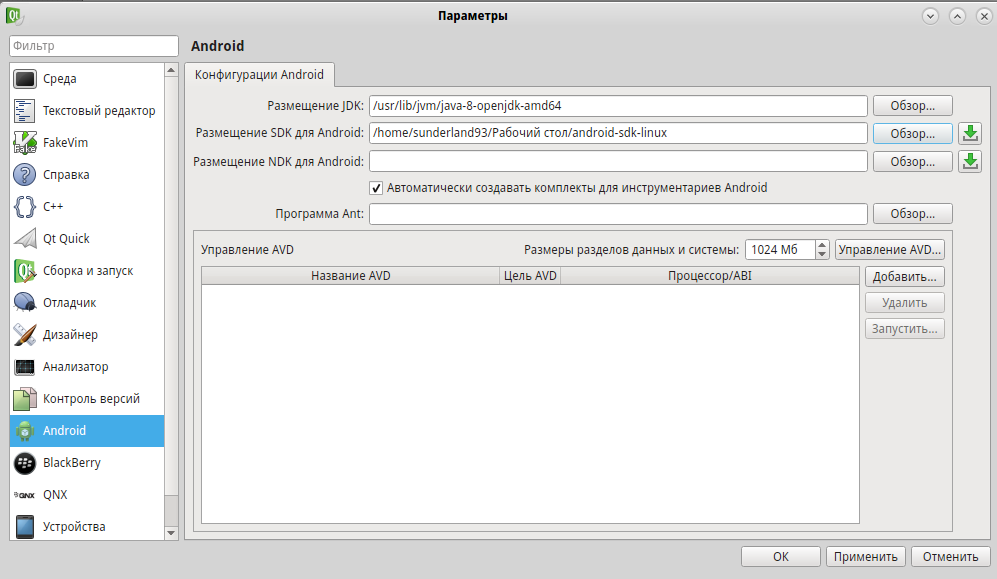This screenshot has width=997, height=579.
Task: Browse for Android NDK location
Action: click(x=912, y=162)
